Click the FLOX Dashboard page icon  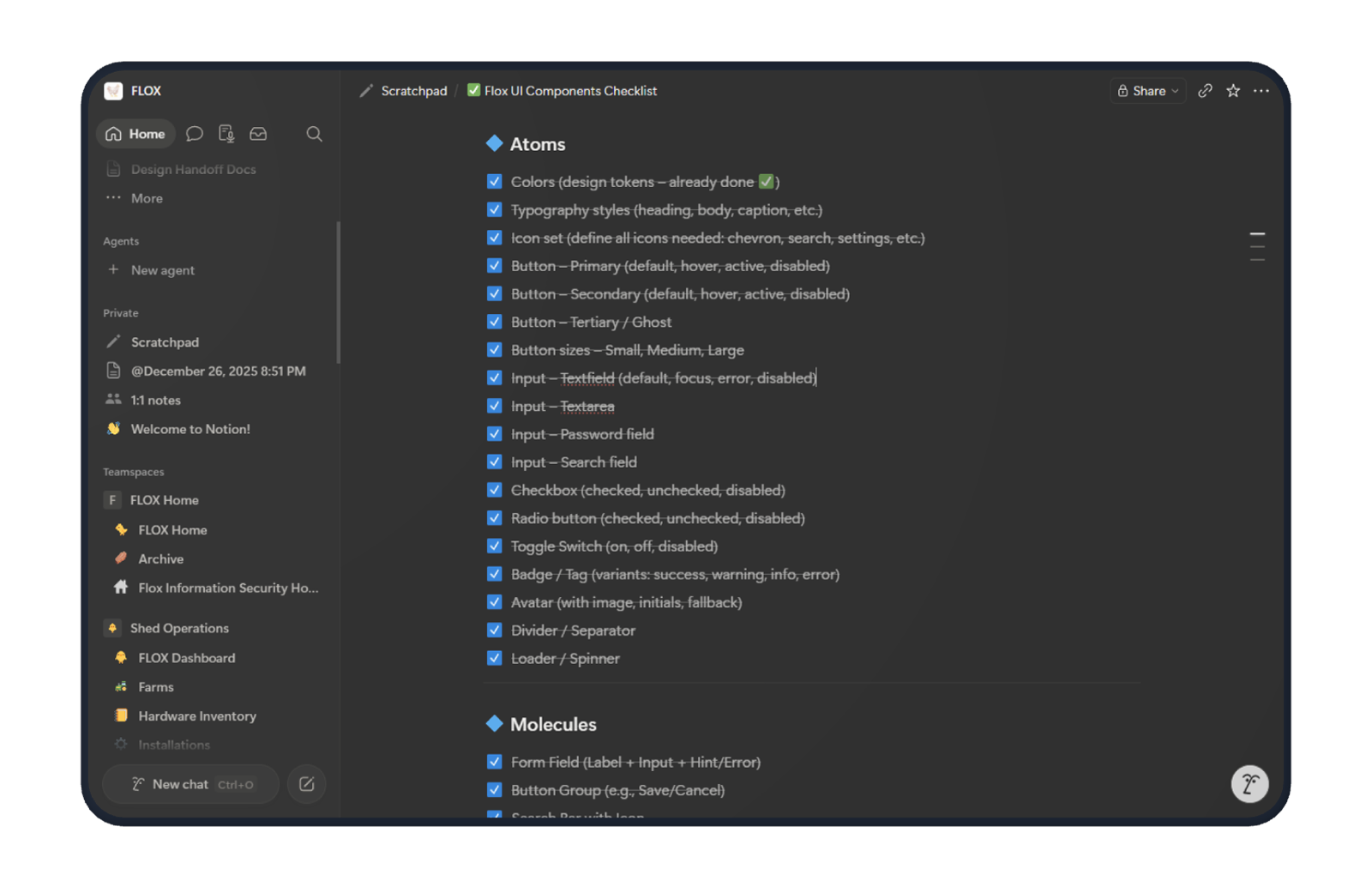click(x=121, y=657)
